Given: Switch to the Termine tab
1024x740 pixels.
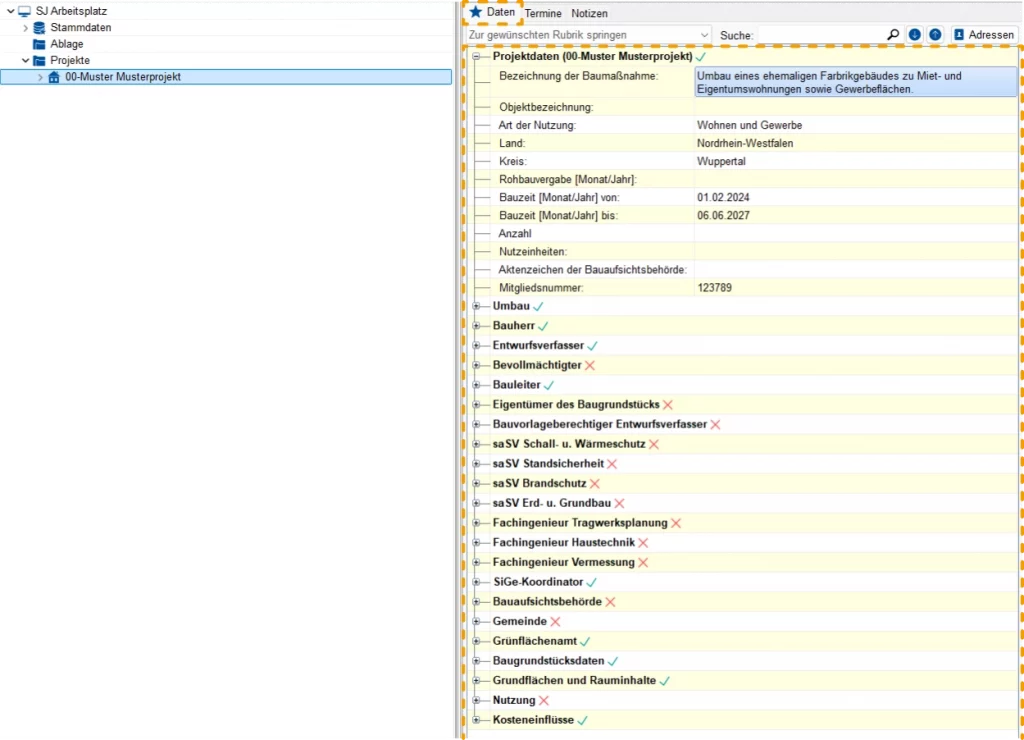Looking at the screenshot, I should coord(543,14).
